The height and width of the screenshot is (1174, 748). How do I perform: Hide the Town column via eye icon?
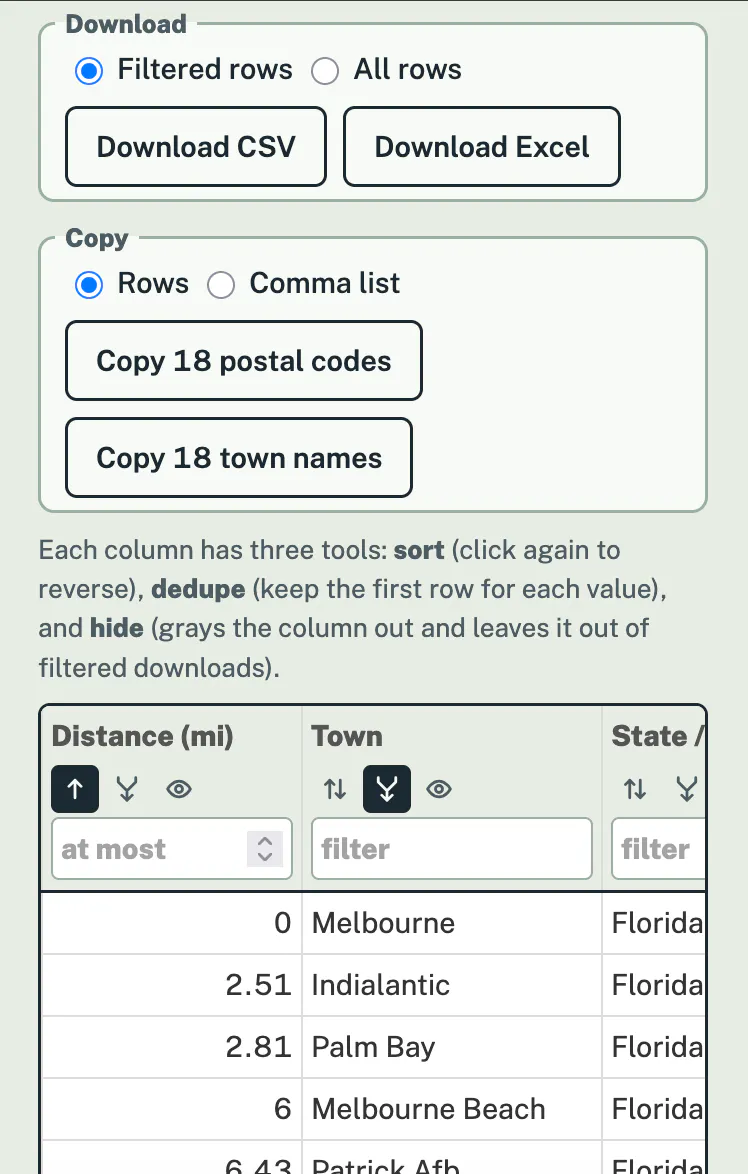click(439, 788)
